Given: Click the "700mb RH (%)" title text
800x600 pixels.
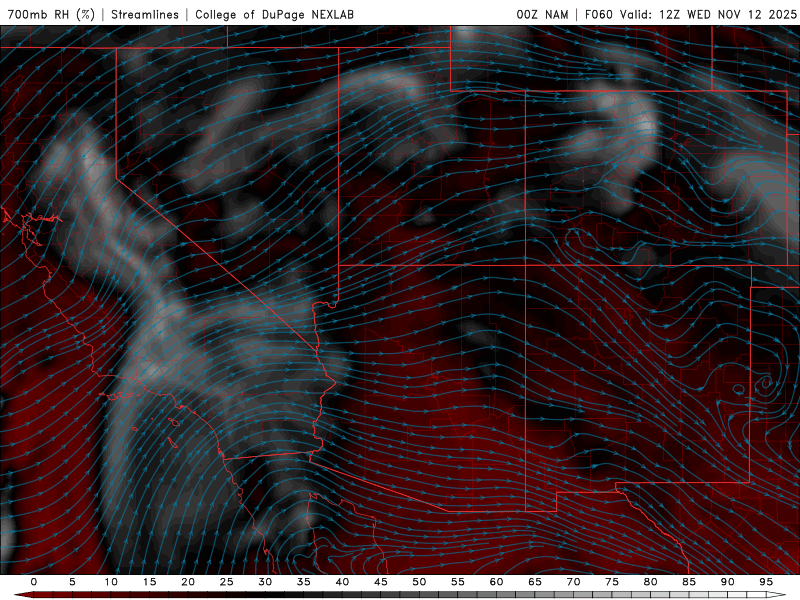Looking at the screenshot, I should [52, 14].
